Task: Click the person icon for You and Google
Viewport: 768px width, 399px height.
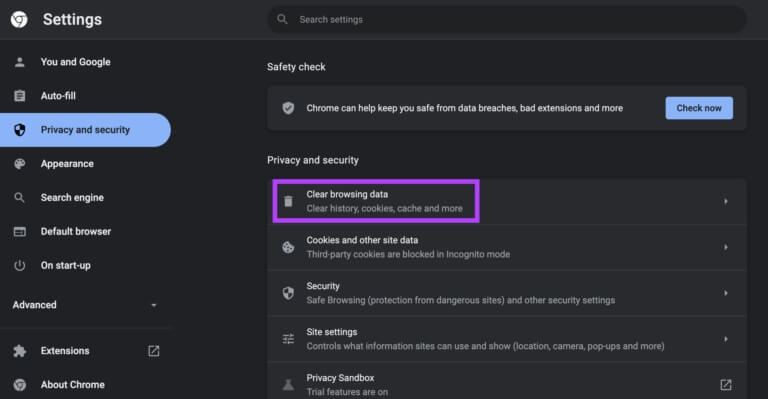Action: 20,62
